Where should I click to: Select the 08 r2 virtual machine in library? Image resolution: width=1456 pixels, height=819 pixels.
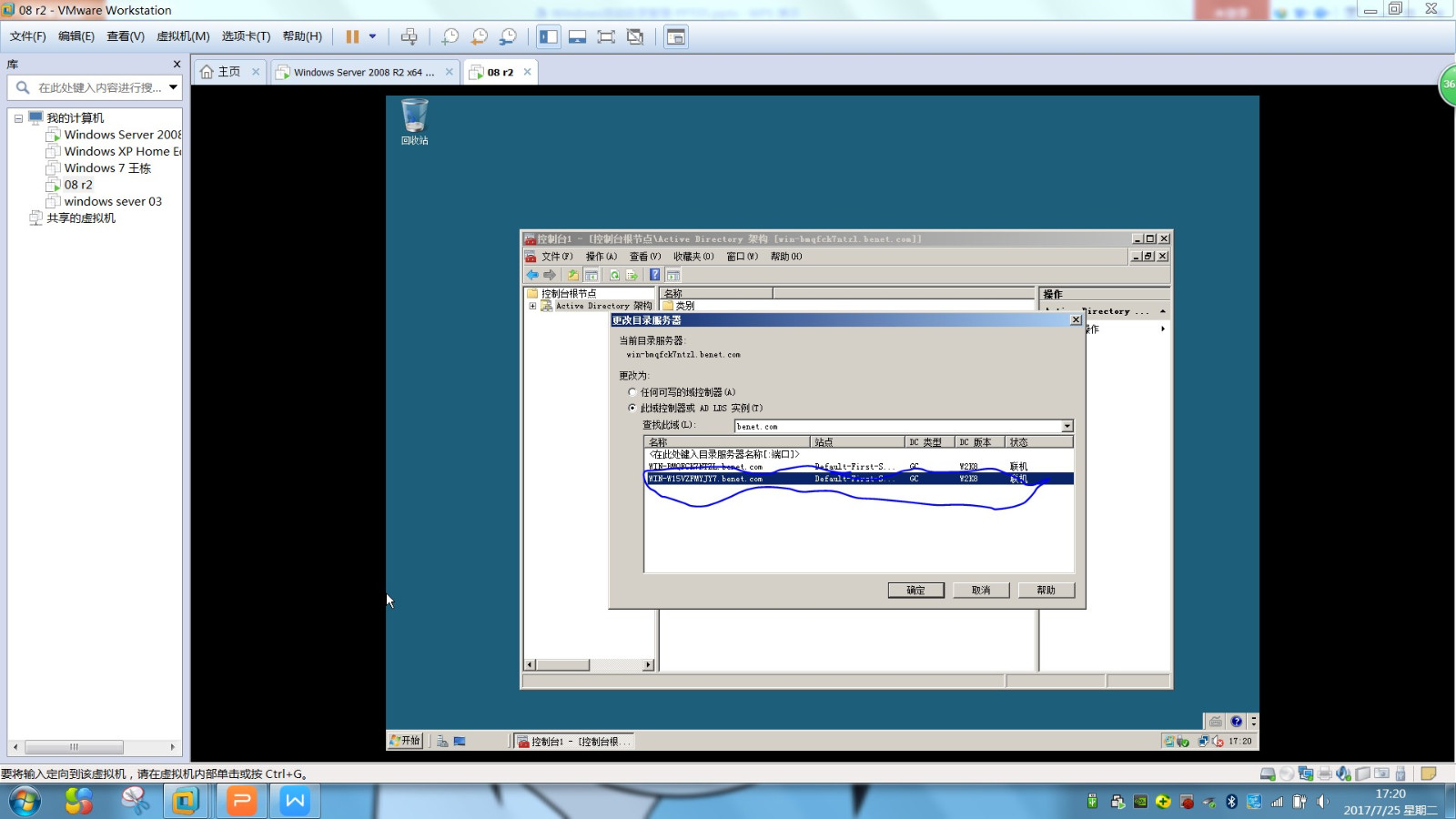tap(70, 185)
